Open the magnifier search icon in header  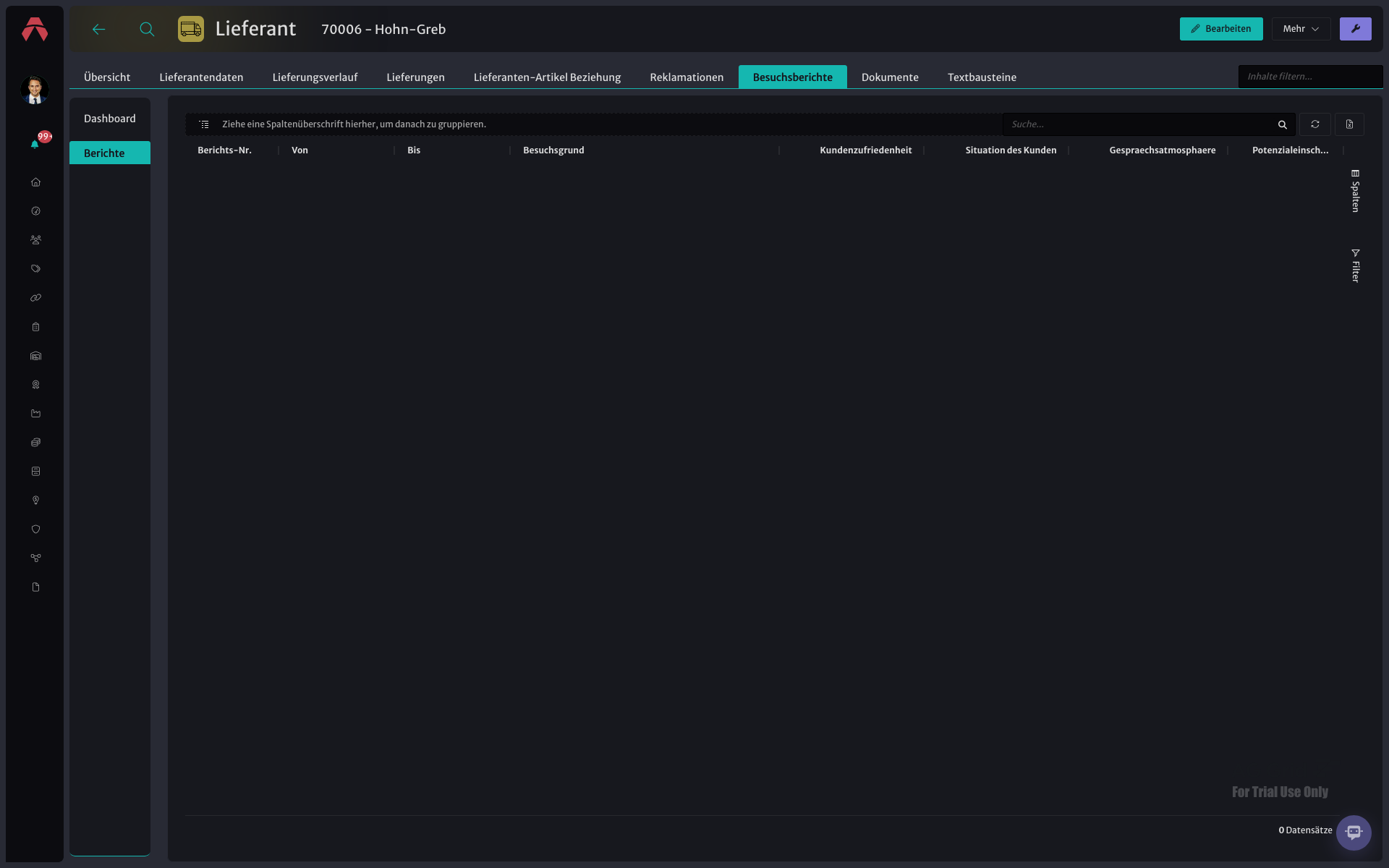pyautogui.click(x=147, y=29)
